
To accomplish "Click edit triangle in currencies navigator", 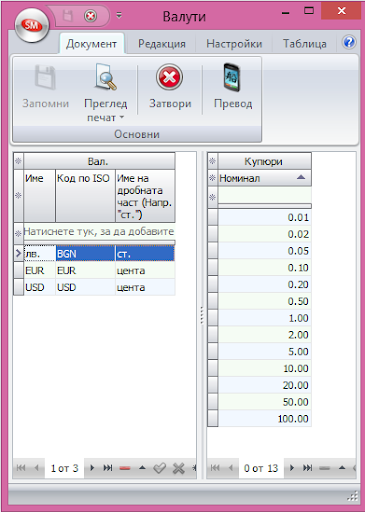I will click(x=142, y=468).
